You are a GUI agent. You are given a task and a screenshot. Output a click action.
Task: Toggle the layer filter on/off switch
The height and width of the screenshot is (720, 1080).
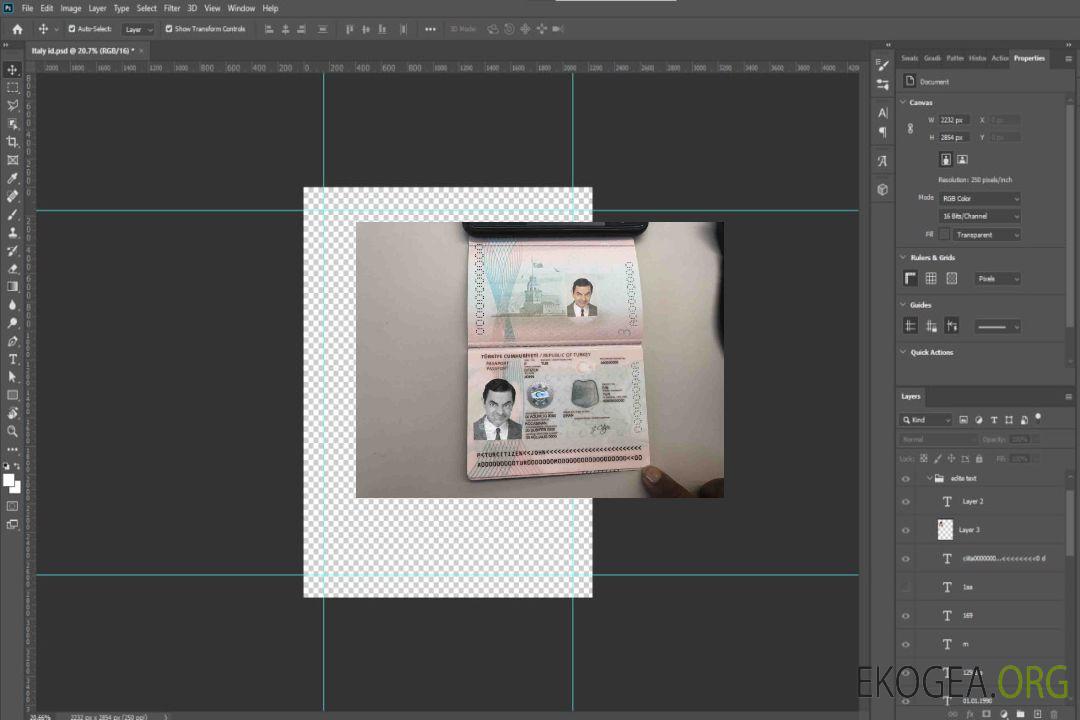[1038, 418]
